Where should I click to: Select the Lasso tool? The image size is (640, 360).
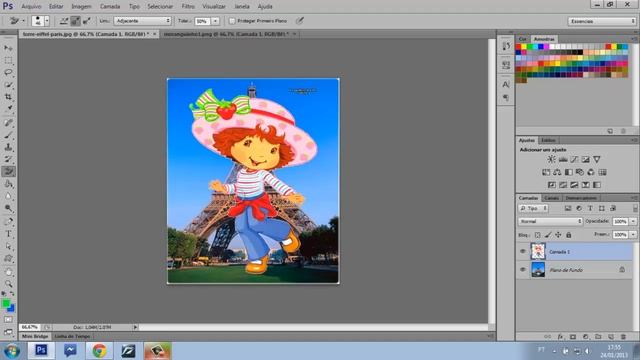pyautogui.click(x=8, y=73)
